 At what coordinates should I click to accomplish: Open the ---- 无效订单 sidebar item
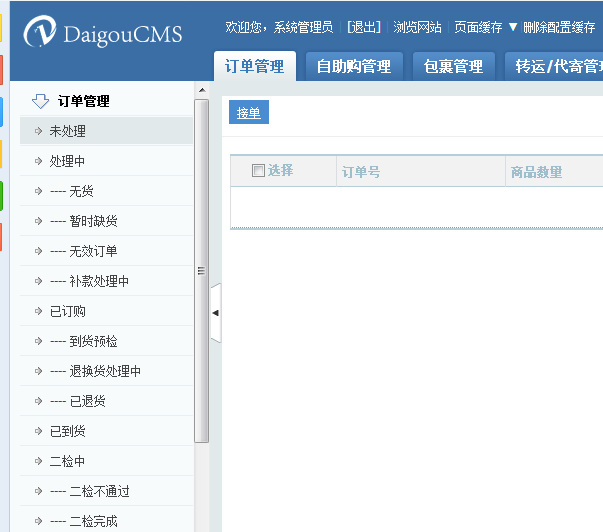click(x=107, y=251)
